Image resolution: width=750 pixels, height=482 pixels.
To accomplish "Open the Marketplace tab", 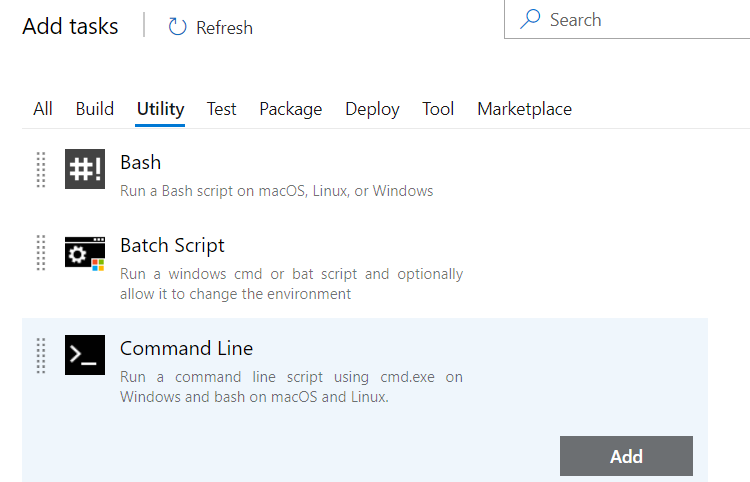I will pyautogui.click(x=524, y=109).
